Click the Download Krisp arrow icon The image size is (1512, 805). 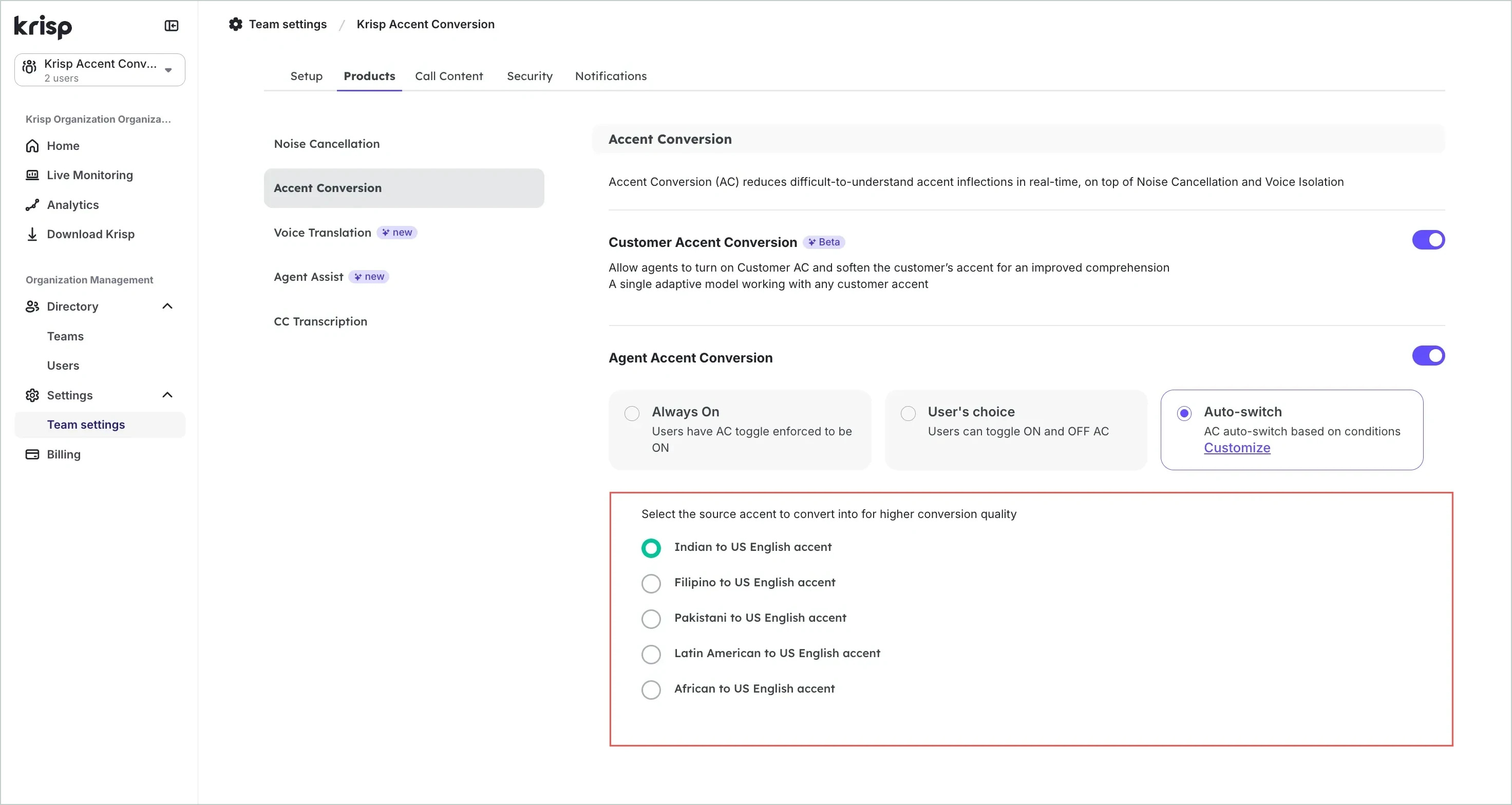tap(32, 234)
